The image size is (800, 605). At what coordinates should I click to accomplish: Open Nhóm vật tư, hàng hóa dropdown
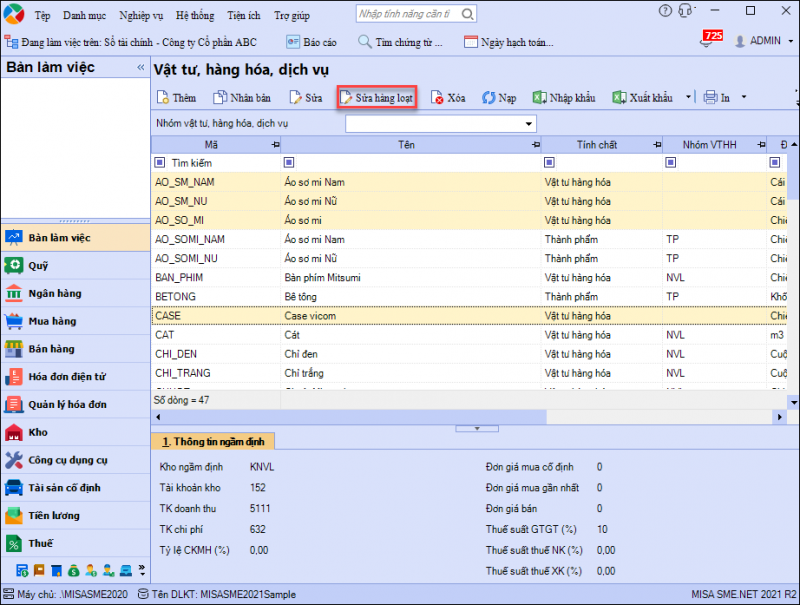529,124
